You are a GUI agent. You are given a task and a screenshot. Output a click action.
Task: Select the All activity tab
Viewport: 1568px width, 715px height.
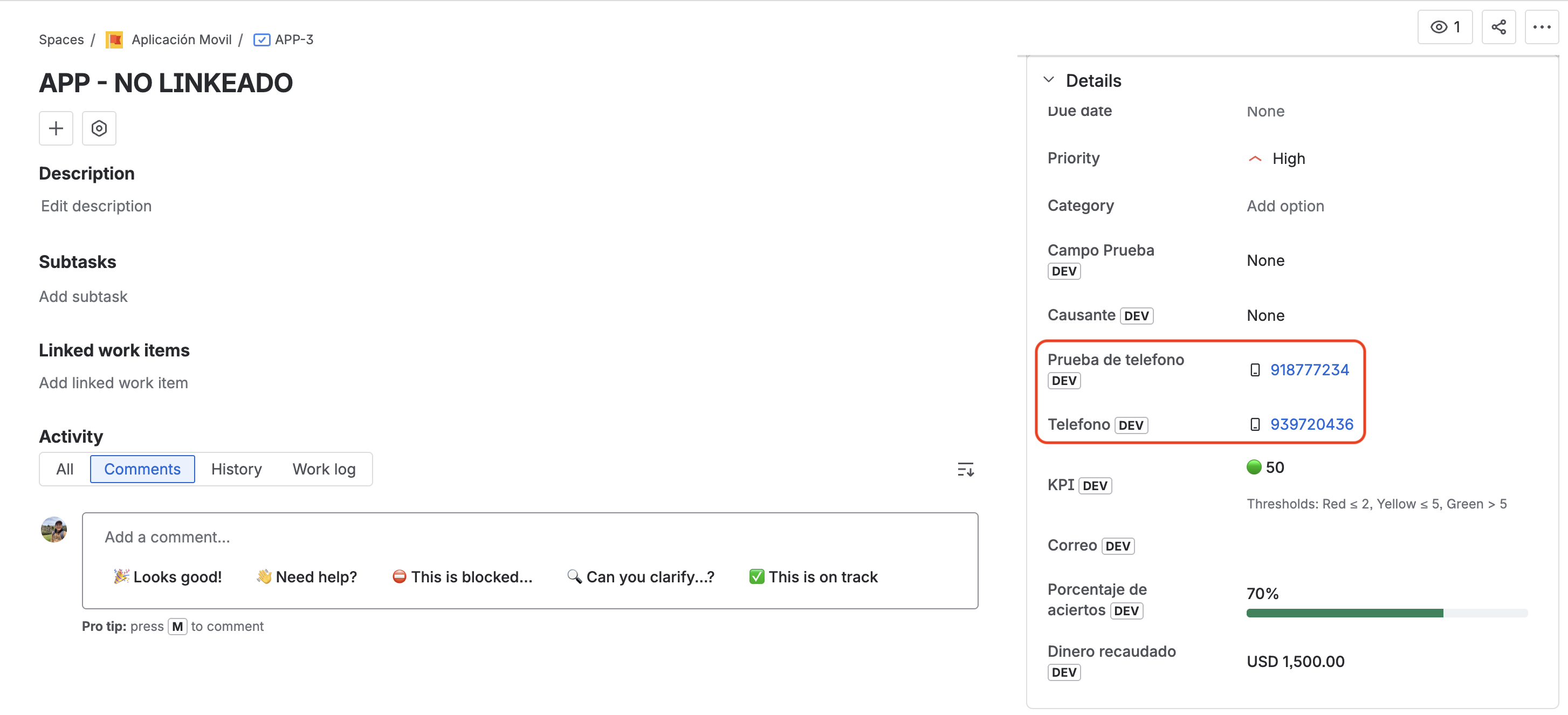click(65, 469)
